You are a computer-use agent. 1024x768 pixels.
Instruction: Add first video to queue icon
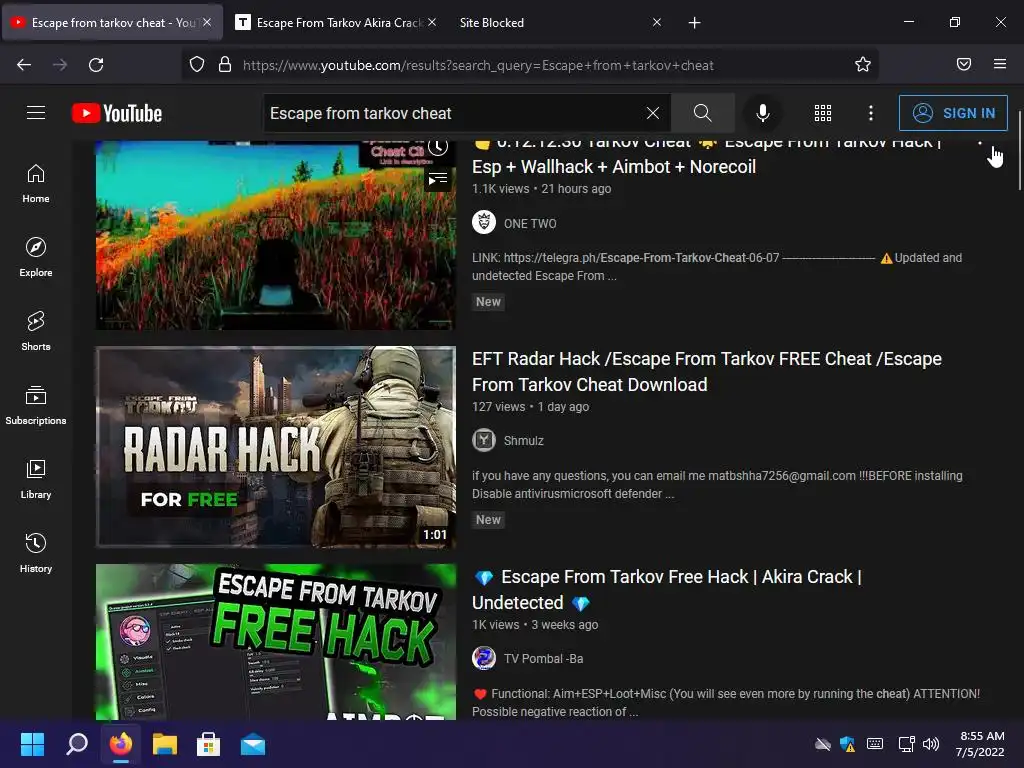point(438,178)
